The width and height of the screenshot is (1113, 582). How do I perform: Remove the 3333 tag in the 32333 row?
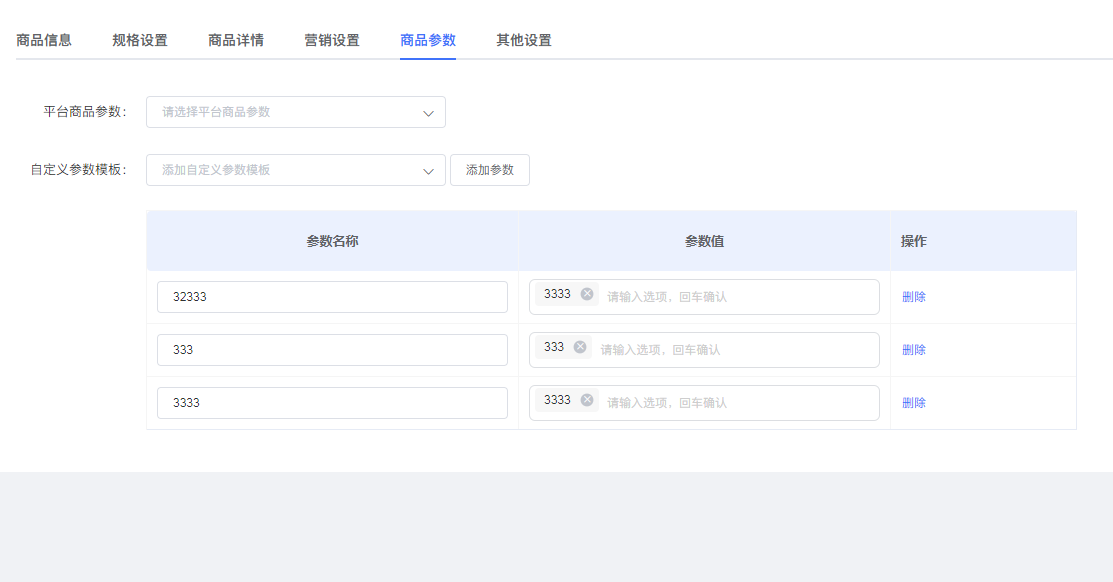[x=587, y=294]
